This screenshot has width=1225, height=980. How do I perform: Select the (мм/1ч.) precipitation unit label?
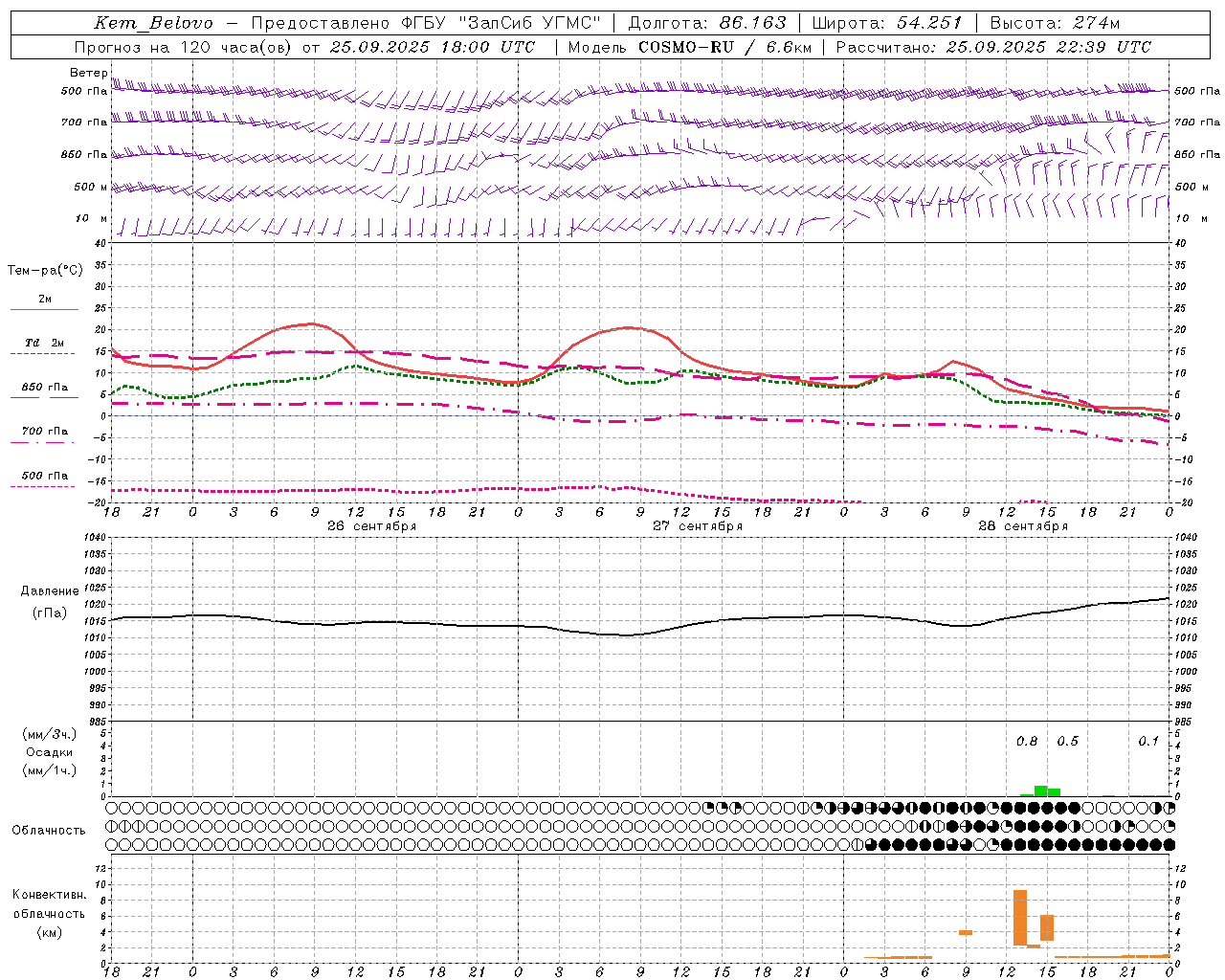pos(50,770)
